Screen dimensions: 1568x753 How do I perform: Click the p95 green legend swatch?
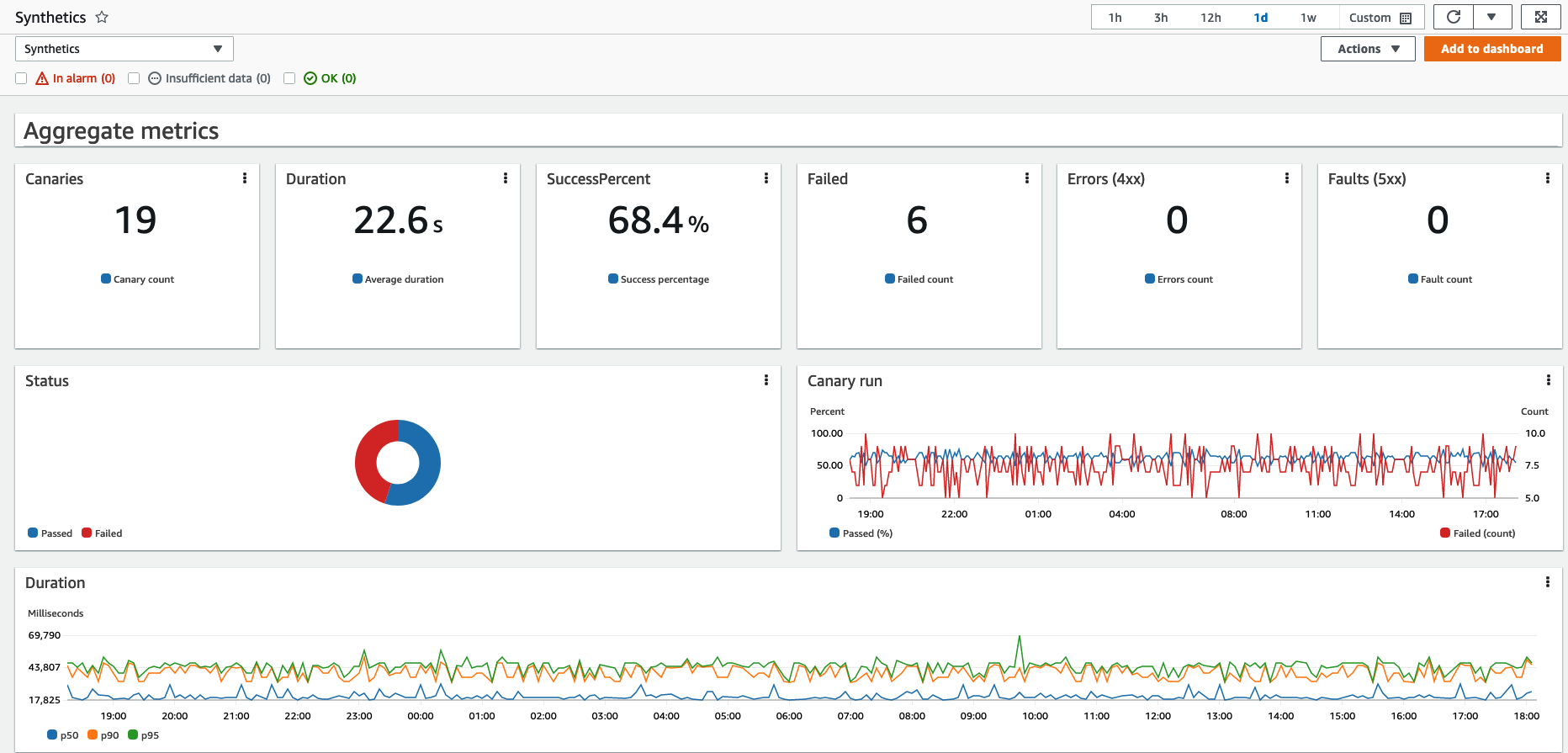133,734
